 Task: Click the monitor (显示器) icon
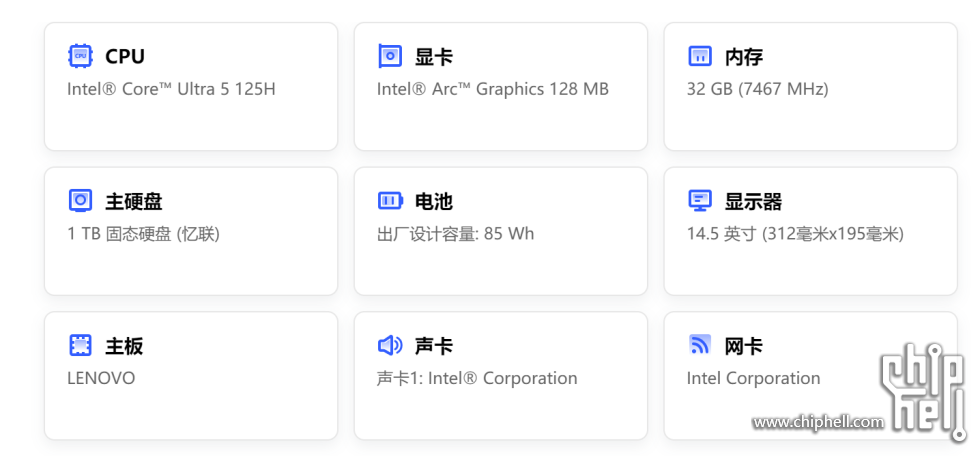click(700, 201)
